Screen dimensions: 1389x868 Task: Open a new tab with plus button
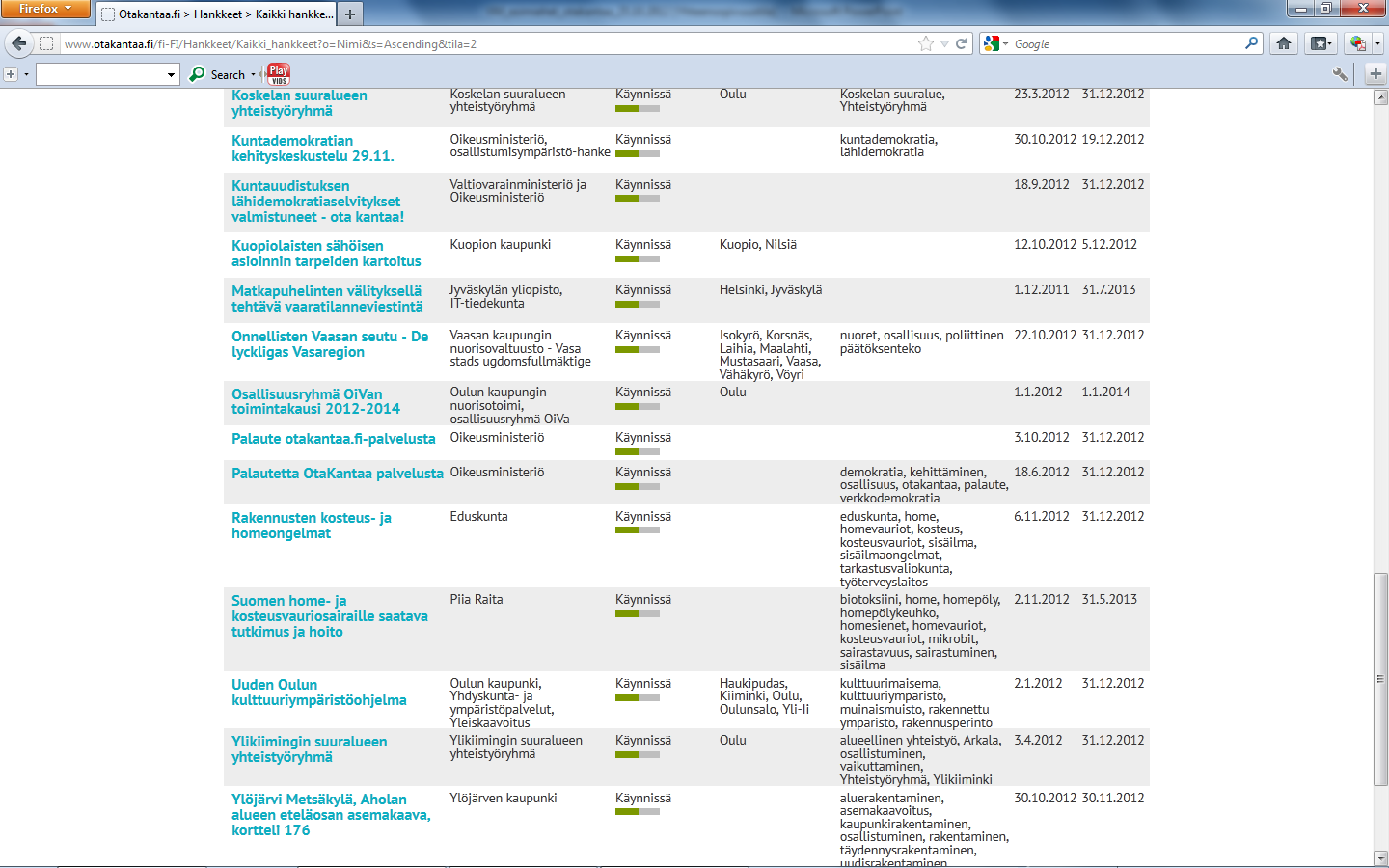point(350,14)
